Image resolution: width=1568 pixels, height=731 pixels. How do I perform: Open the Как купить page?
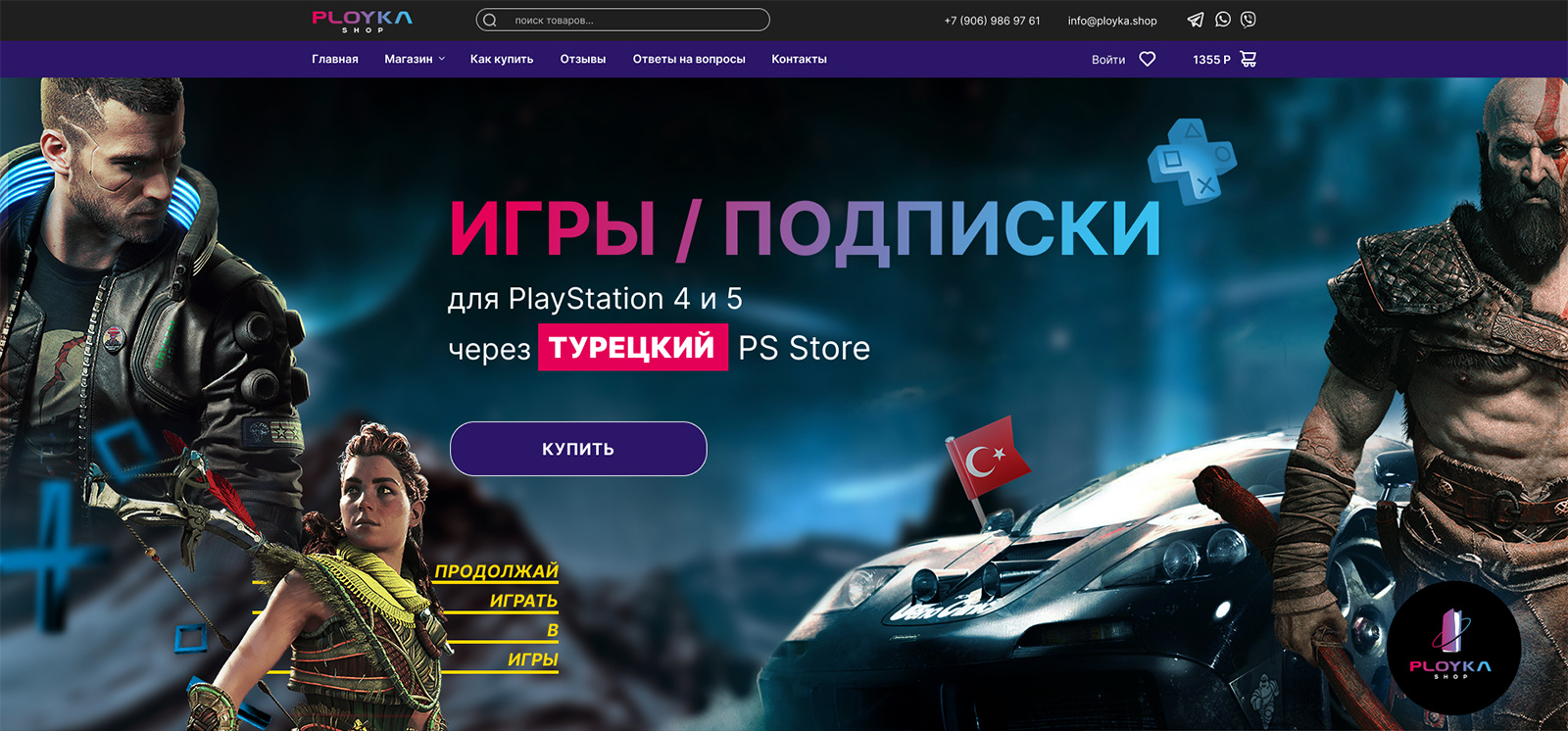point(502,59)
